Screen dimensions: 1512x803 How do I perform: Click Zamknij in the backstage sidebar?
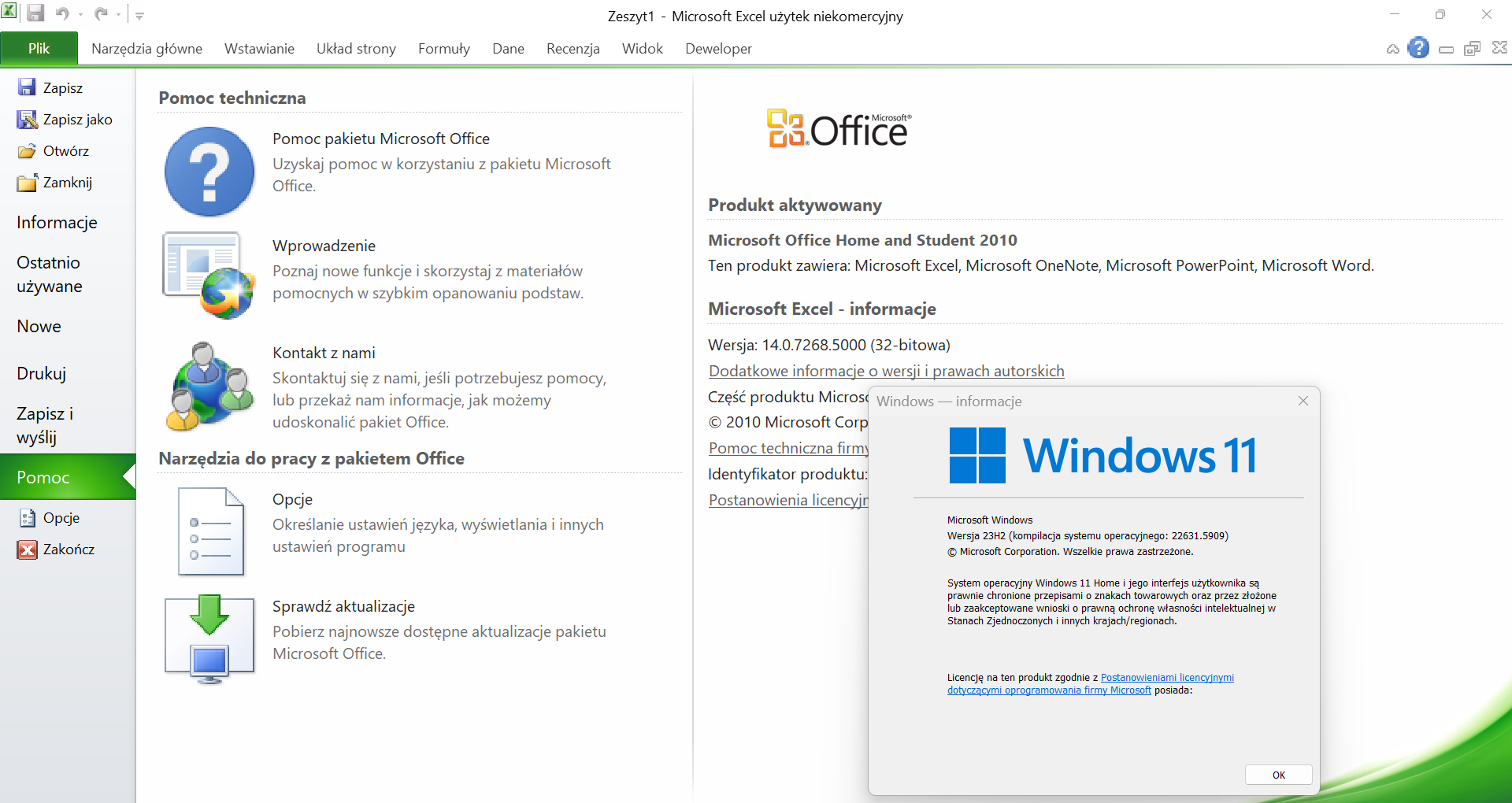pos(54,182)
